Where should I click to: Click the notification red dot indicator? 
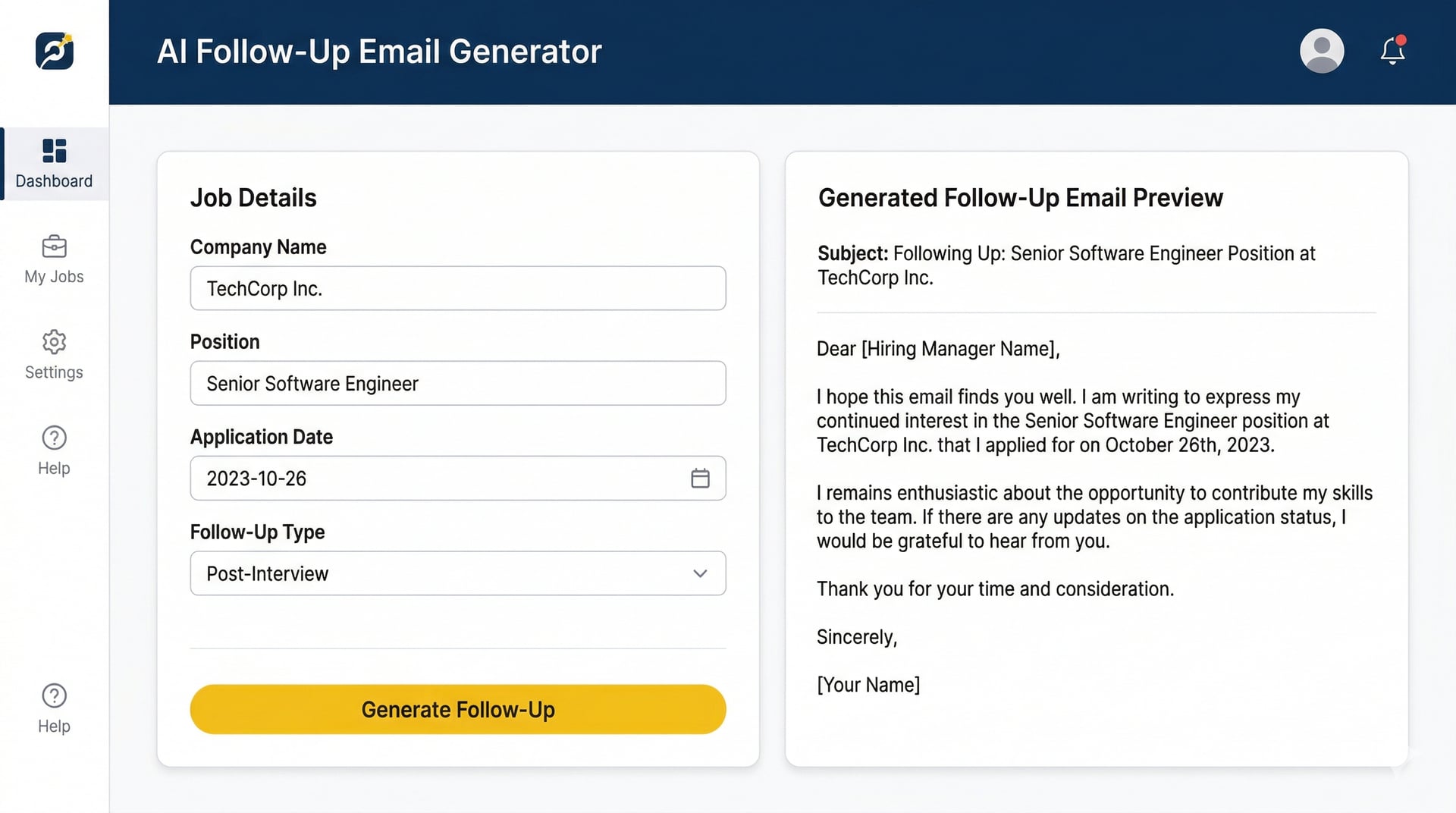click(x=1402, y=38)
